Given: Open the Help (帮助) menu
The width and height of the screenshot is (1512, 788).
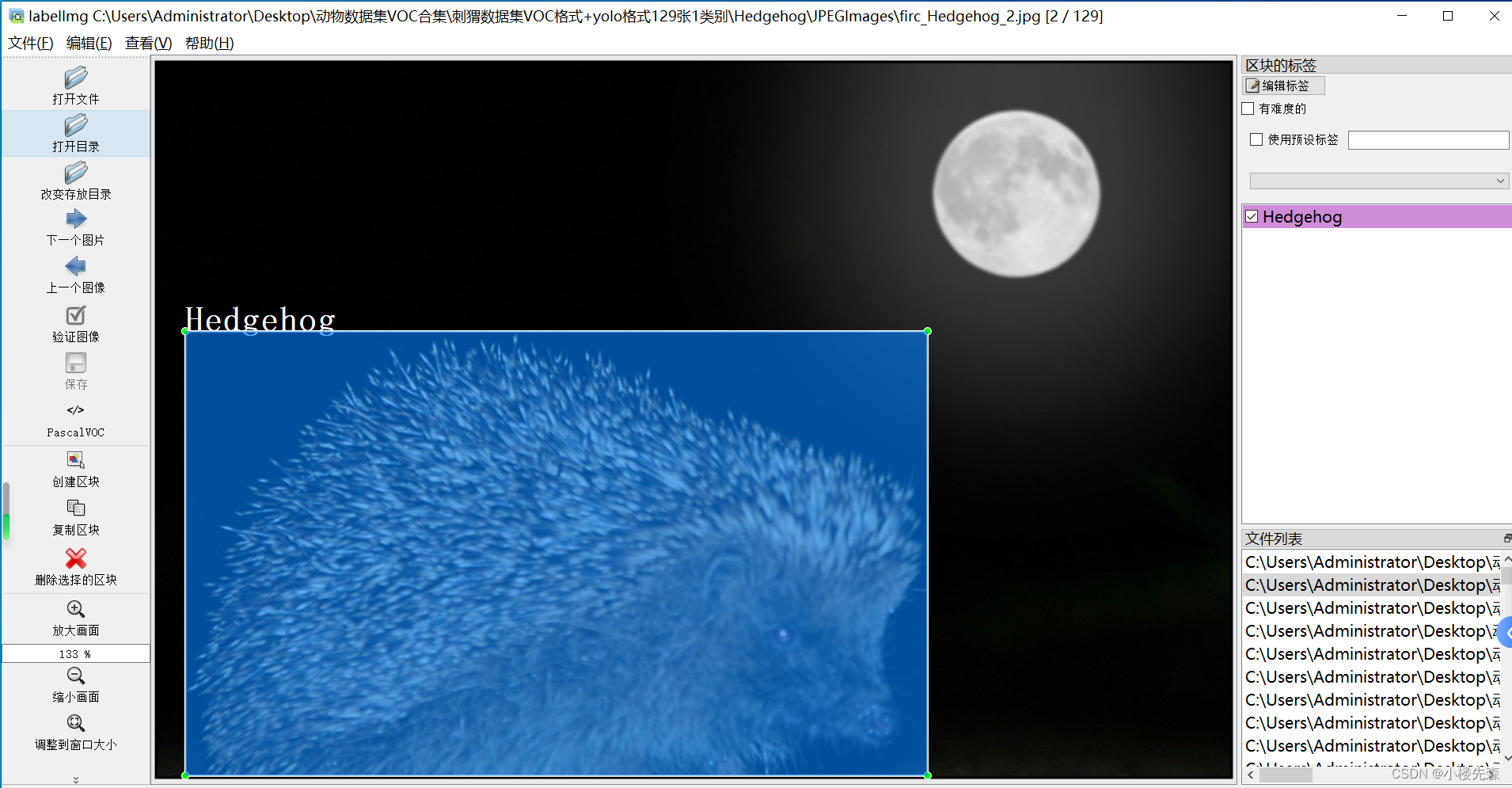Looking at the screenshot, I should pos(209,43).
